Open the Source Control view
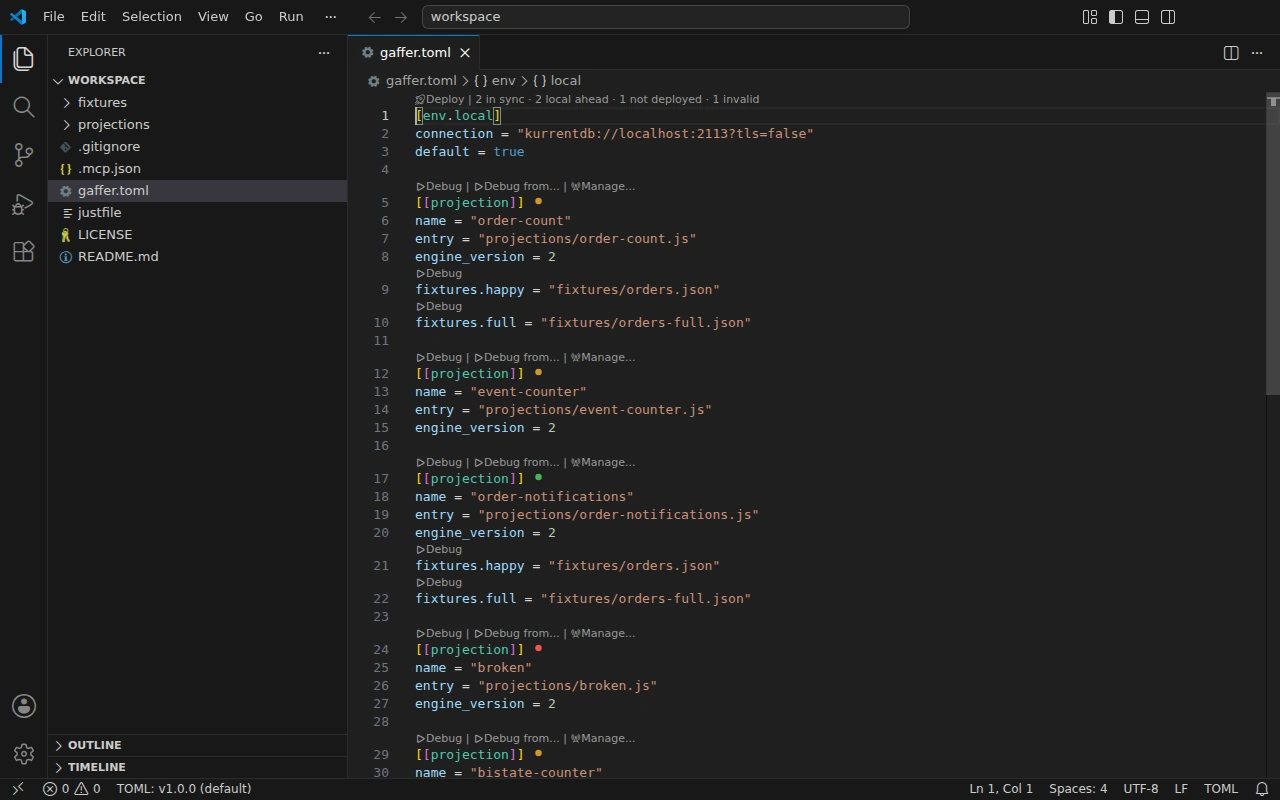 24,155
